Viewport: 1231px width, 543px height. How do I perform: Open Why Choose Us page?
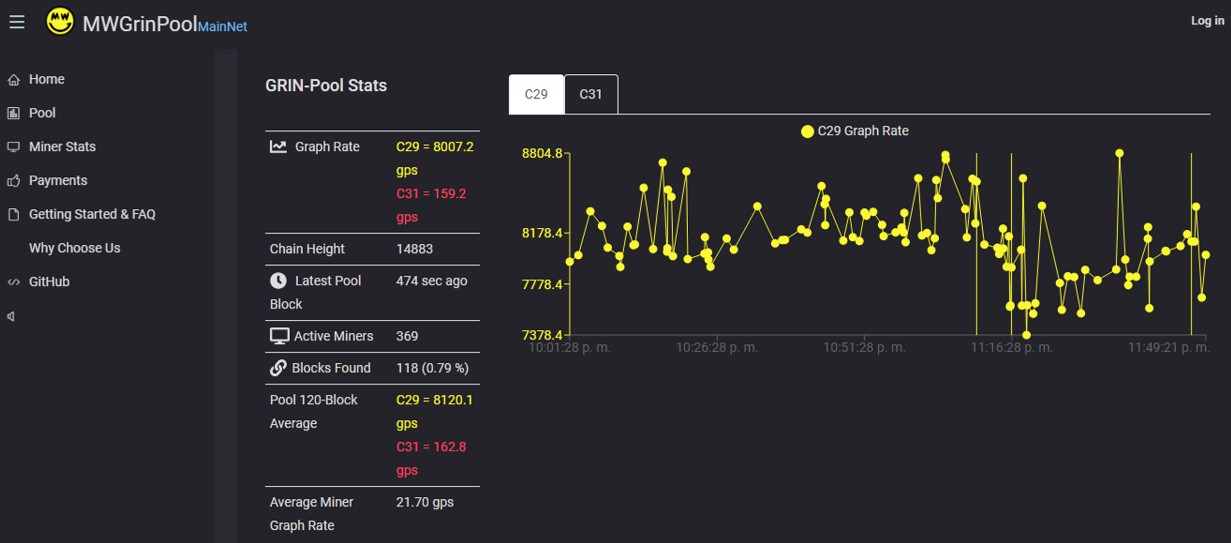pyautogui.click(x=74, y=248)
